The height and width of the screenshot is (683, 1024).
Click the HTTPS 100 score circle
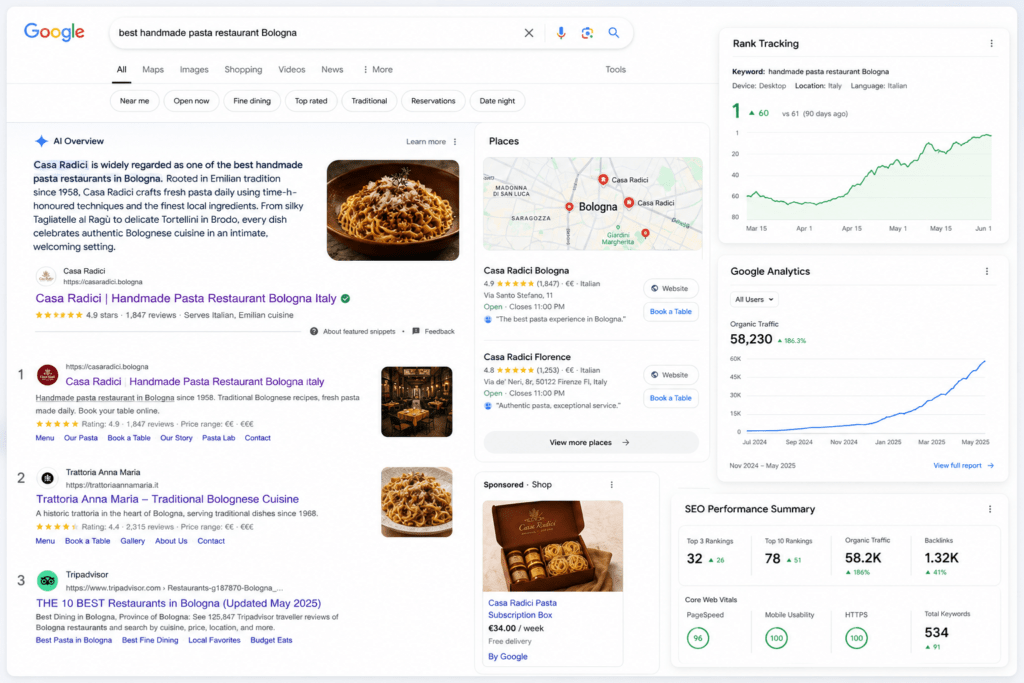(856, 638)
